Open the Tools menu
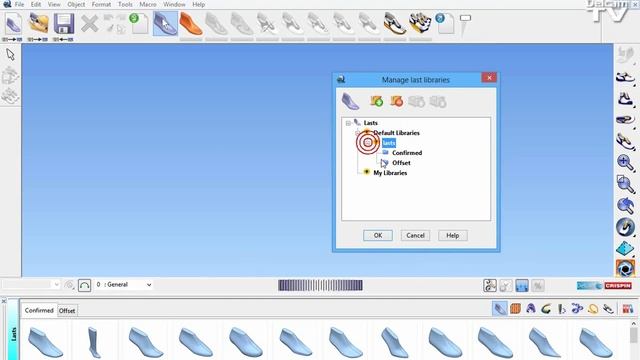640x360 pixels. [125, 4]
